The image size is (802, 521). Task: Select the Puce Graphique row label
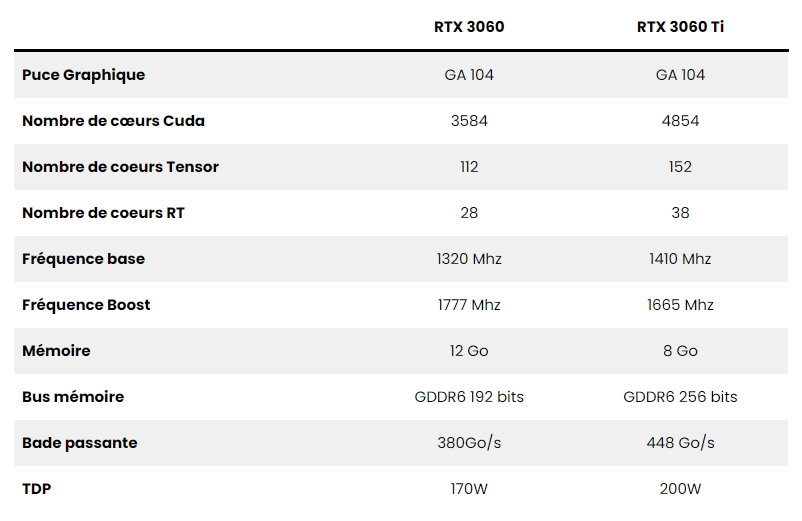[83, 75]
